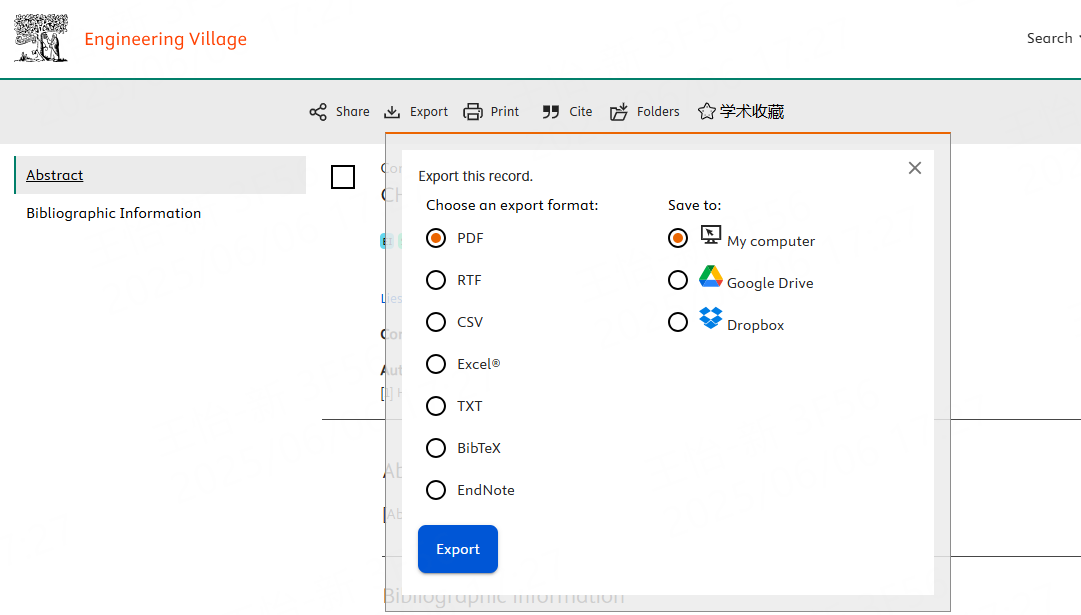
Task: Click the Dropbox logo icon
Action: tap(711, 318)
